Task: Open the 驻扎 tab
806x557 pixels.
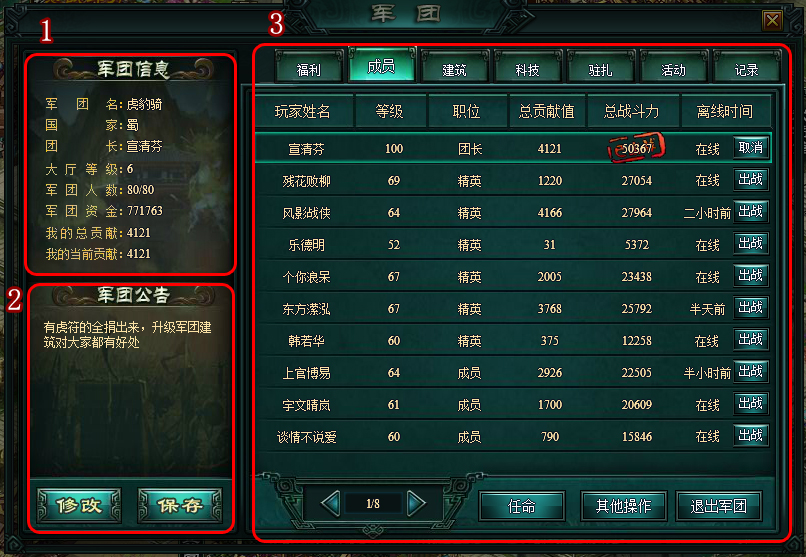Action: tap(600, 68)
